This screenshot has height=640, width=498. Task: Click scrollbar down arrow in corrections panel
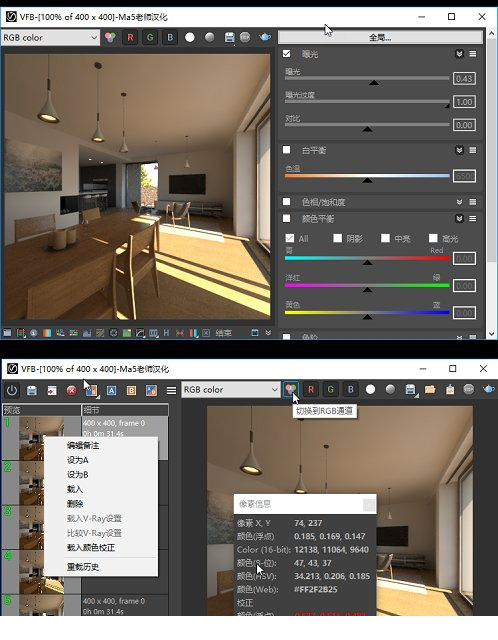coord(491,334)
